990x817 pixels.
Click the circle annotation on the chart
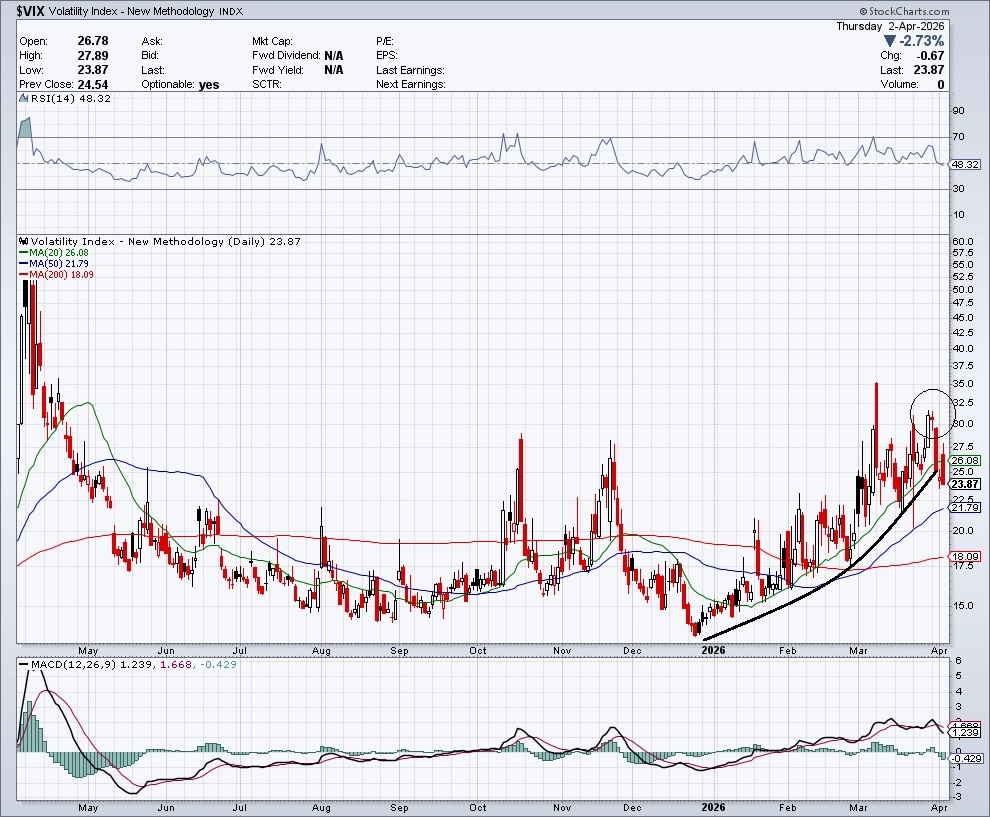coord(932,410)
